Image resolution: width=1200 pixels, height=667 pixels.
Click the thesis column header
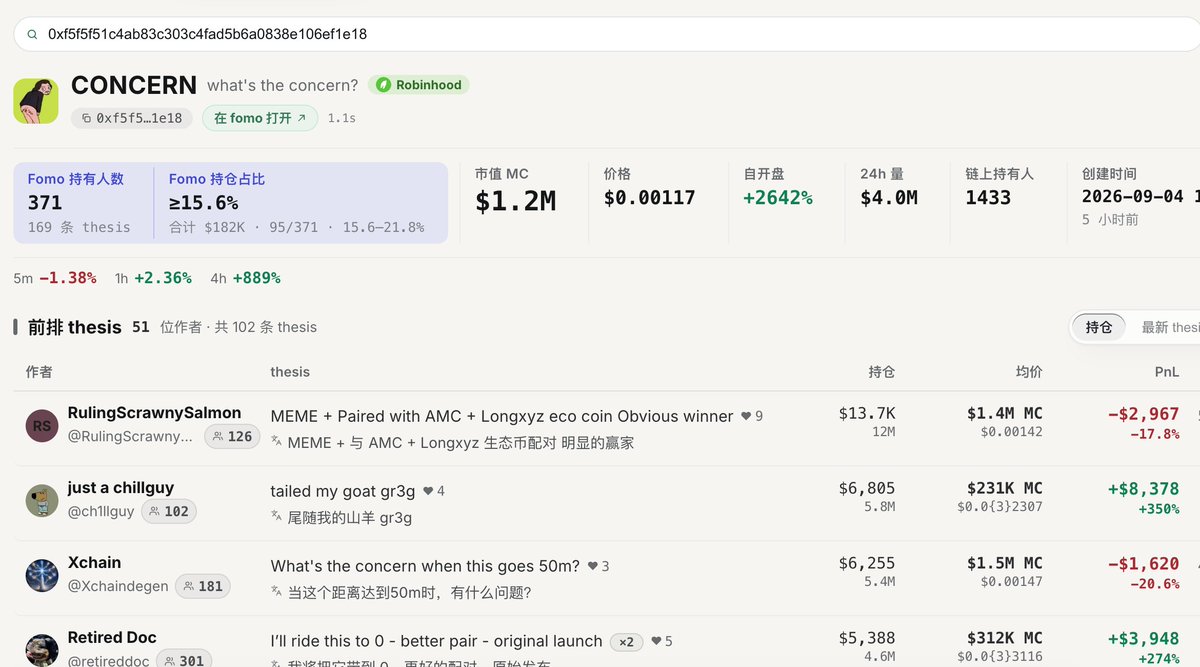click(290, 372)
